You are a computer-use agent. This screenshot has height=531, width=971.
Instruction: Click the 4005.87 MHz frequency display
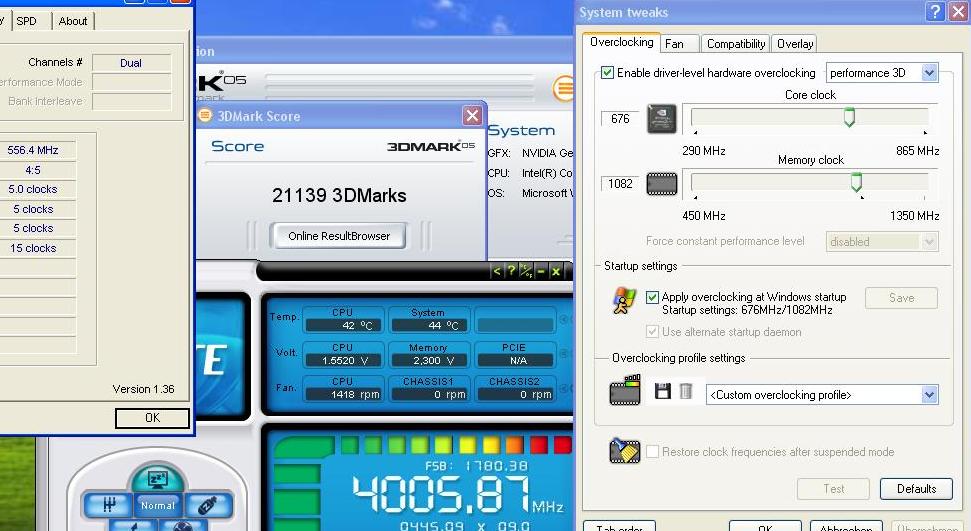pyautogui.click(x=458, y=494)
